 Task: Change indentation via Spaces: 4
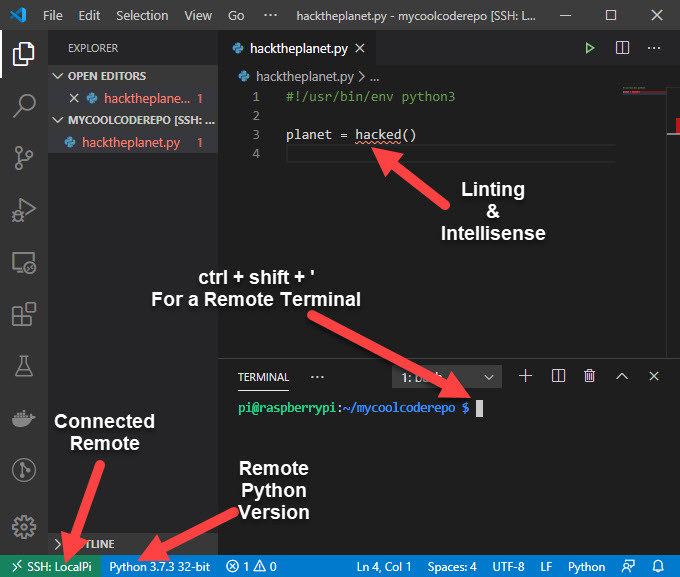452,566
